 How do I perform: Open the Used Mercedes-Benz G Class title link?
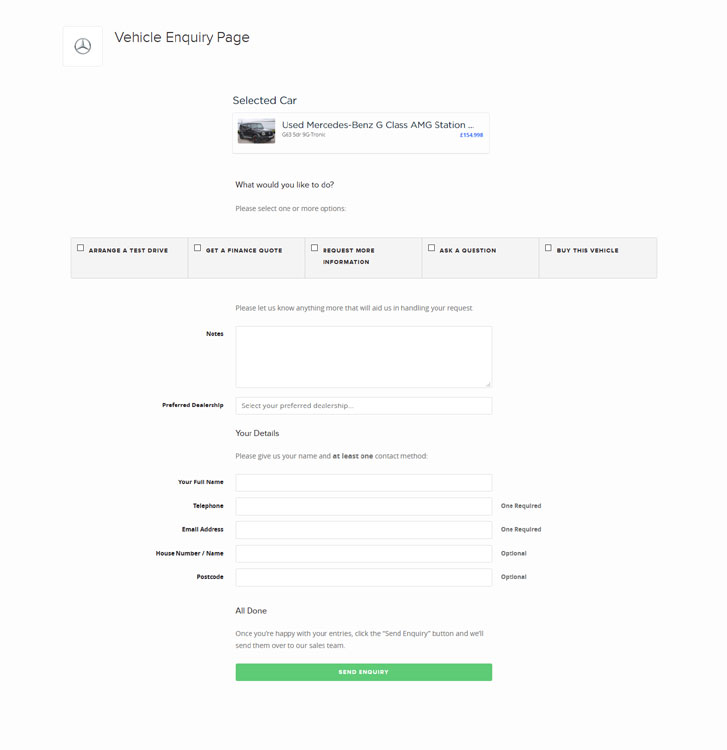(378, 125)
